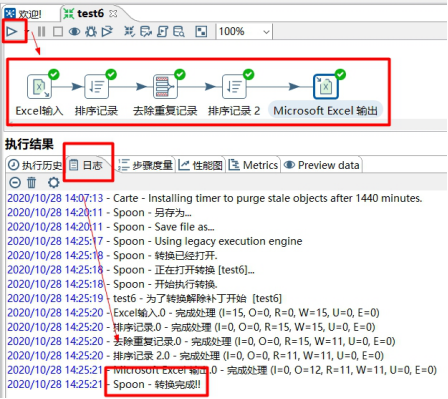Toggle the execution results pane icon
The image size is (448, 399).
pyautogui.click(x=201, y=32)
